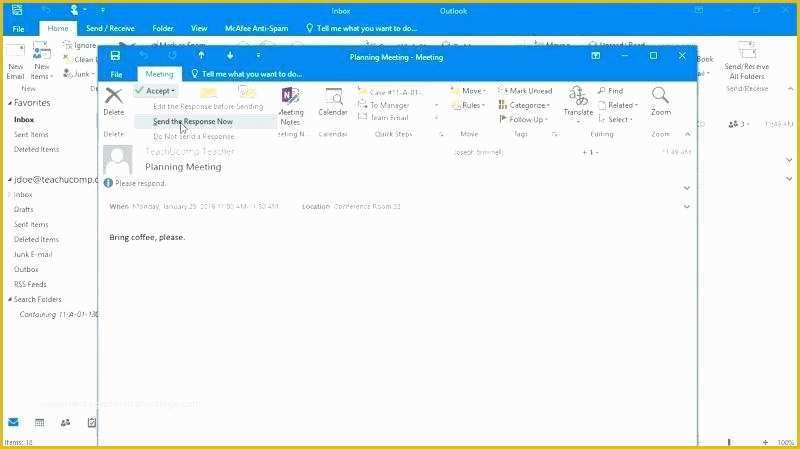
Task: Select Drafts folder
Action: (23, 209)
